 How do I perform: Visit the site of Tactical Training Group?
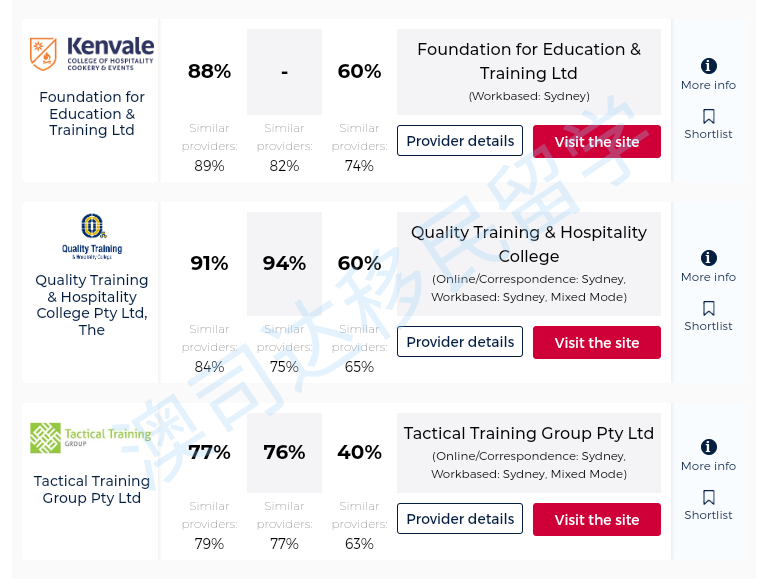(x=597, y=520)
